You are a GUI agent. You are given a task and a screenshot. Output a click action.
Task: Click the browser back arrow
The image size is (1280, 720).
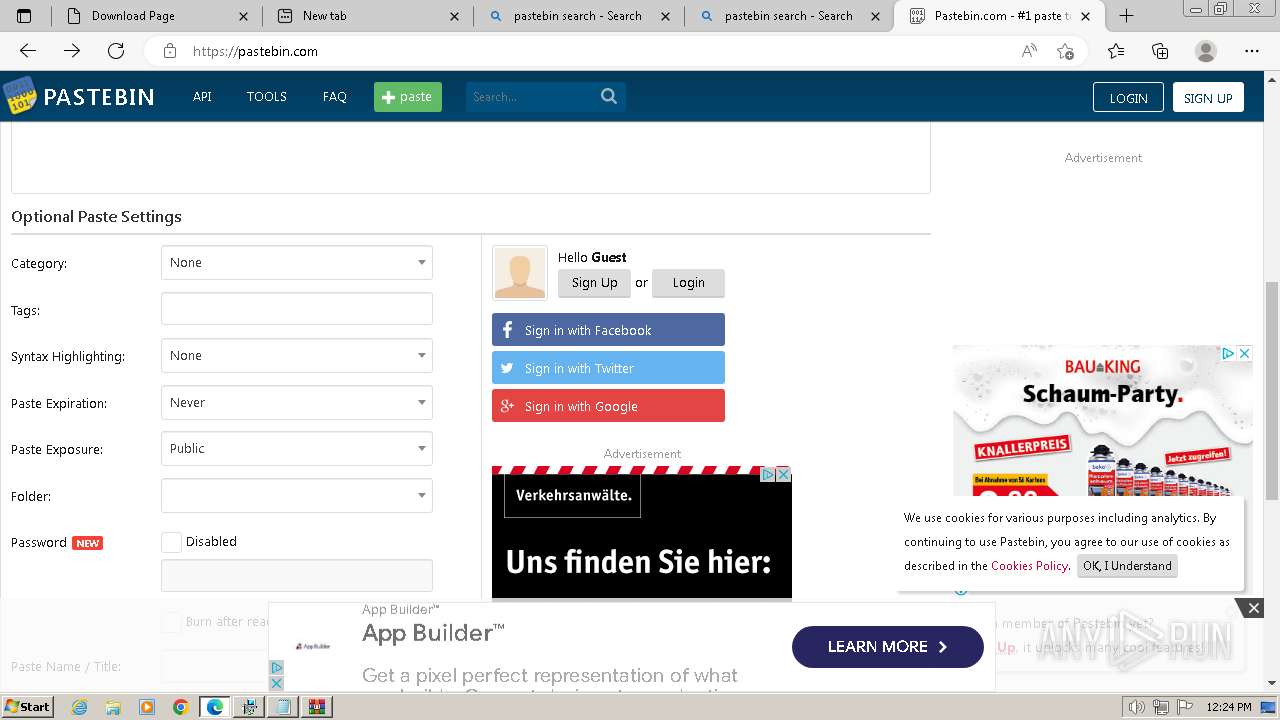pos(28,51)
